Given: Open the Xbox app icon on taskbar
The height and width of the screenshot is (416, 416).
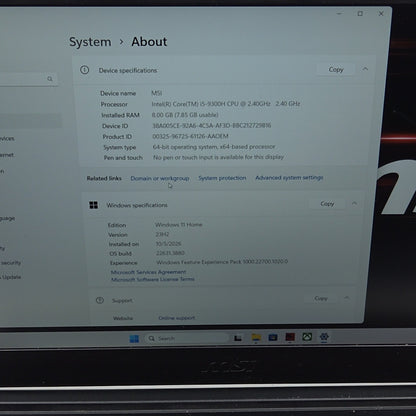Looking at the screenshot, I should pyautogui.click(x=307, y=337).
